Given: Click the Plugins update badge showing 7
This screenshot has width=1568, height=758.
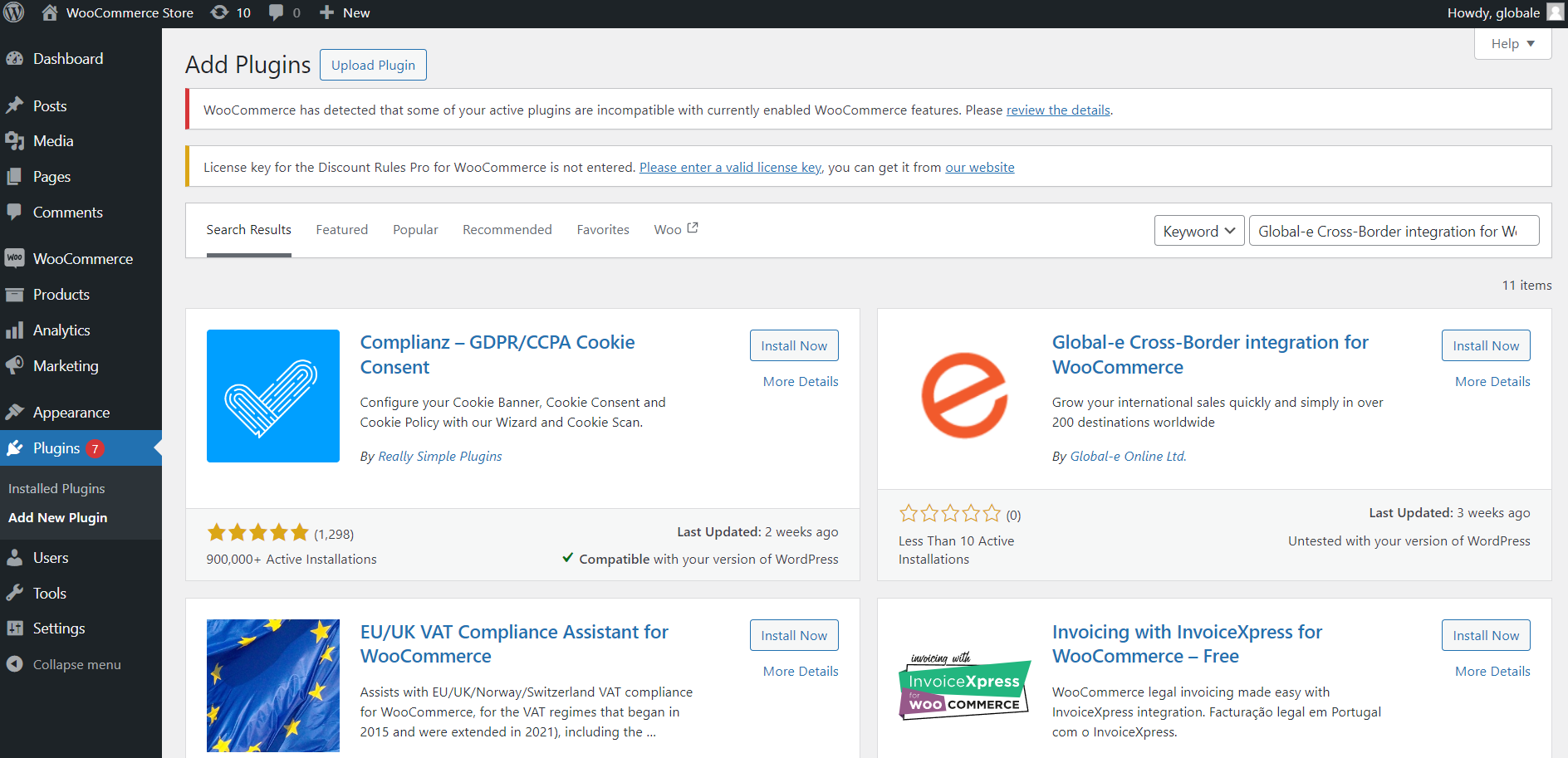Looking at the screenshot, I should (x=95, y=449).
